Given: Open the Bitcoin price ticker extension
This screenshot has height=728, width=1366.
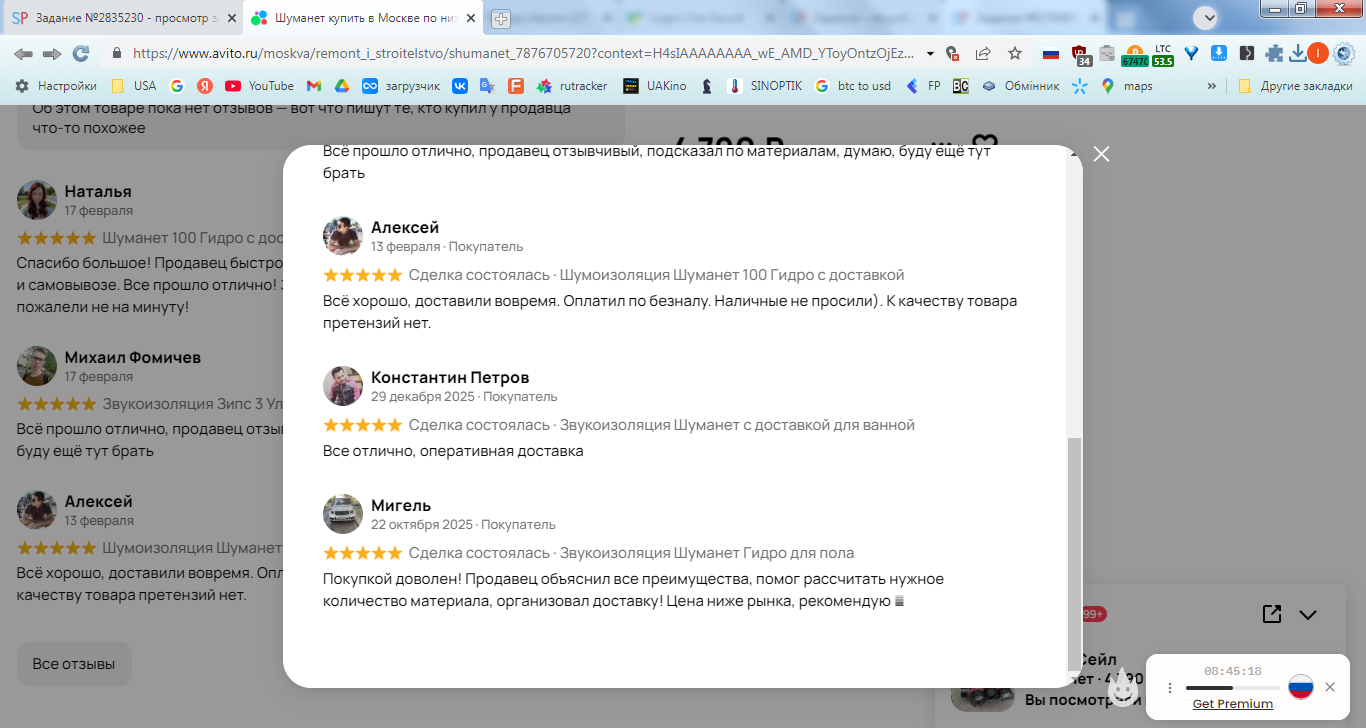Looking at the screenshot, I should [x=1134, y=54].
